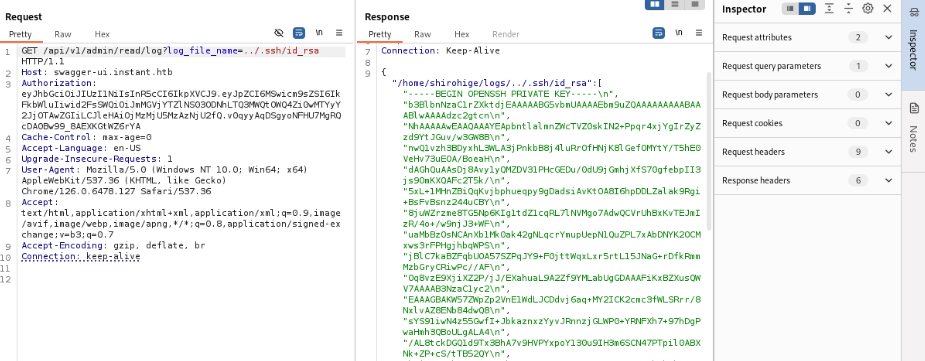Toggle hide-selection eye icon in Request panel
This screenshot has width=925, height=361.
280,33
